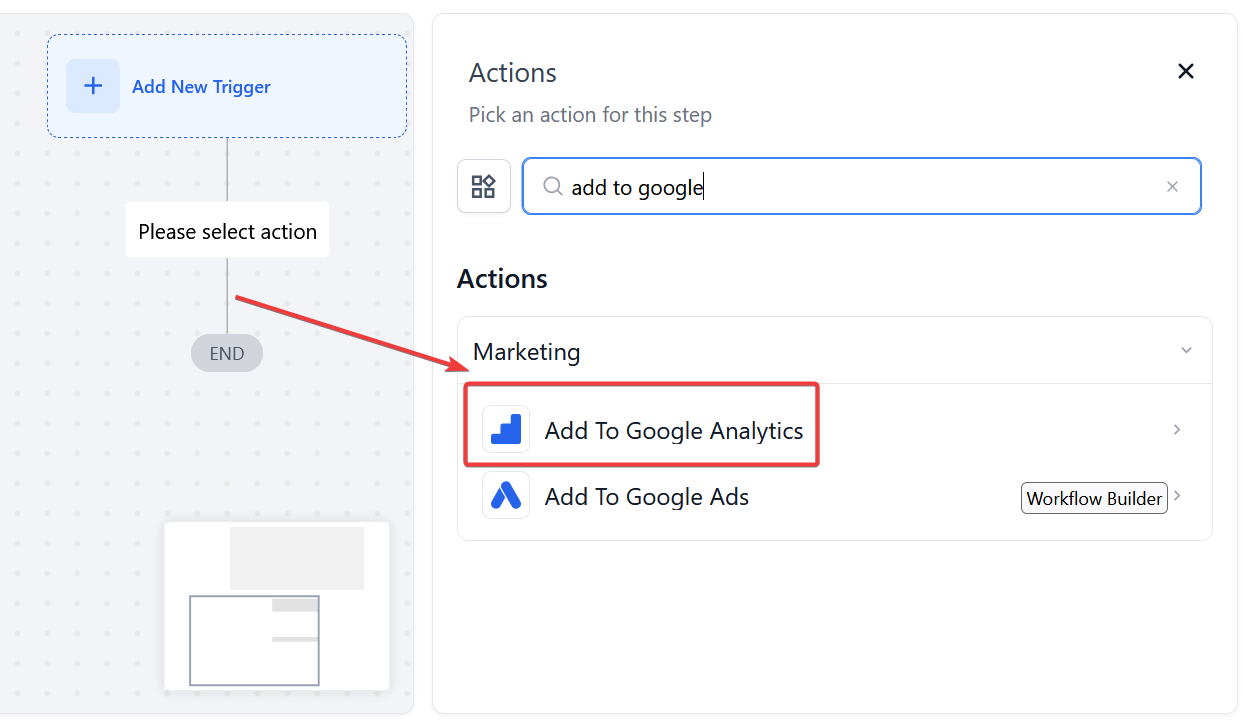Open the workflow minimap thumbnail

pyautogui.click(x=277, y=605)
